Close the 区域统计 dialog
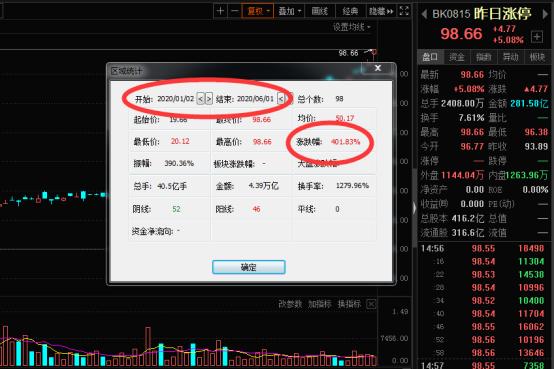554x369 pixels. click(x=378, y=68)
